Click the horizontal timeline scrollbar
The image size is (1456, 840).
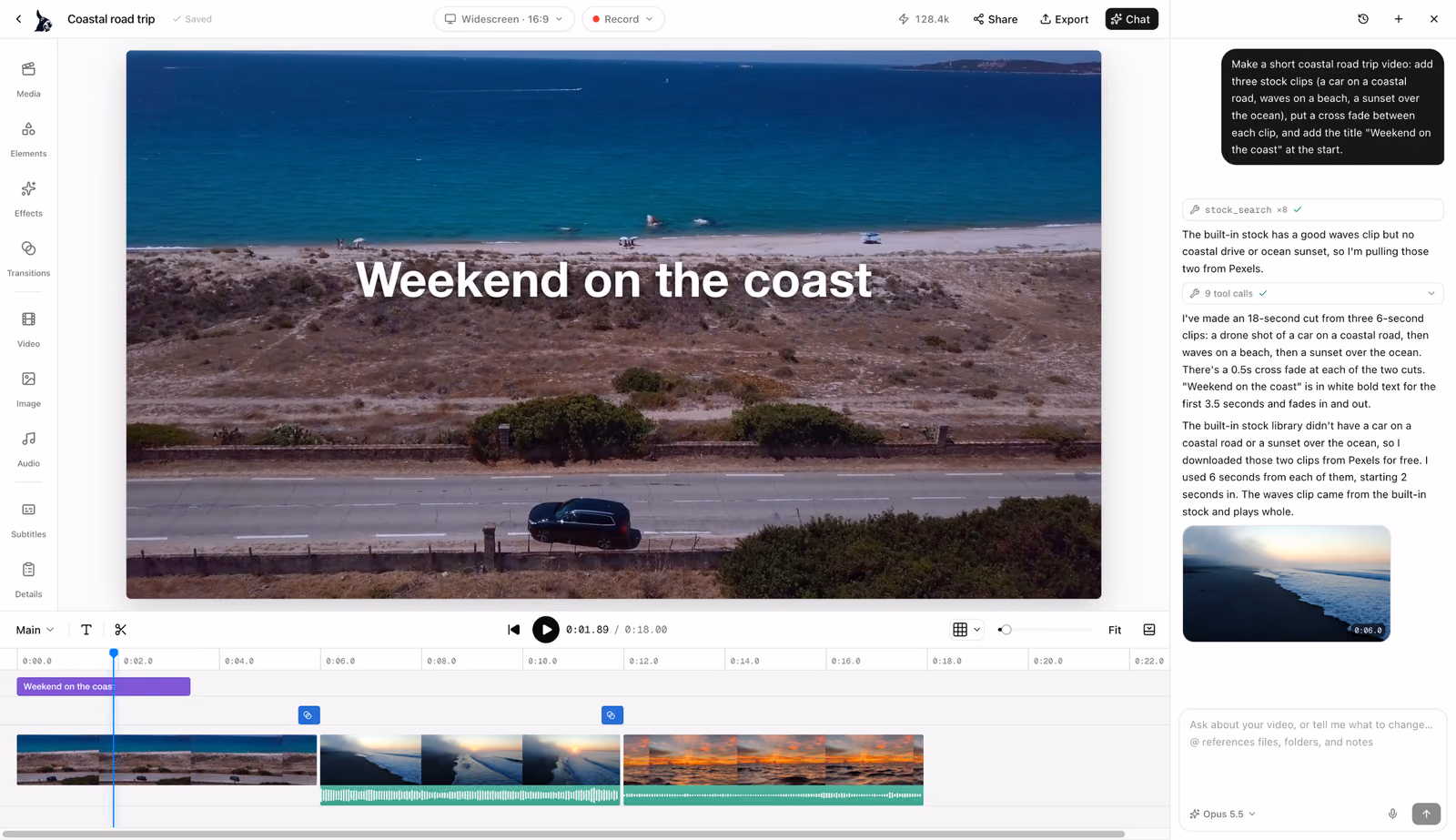[x=562, y=834]
